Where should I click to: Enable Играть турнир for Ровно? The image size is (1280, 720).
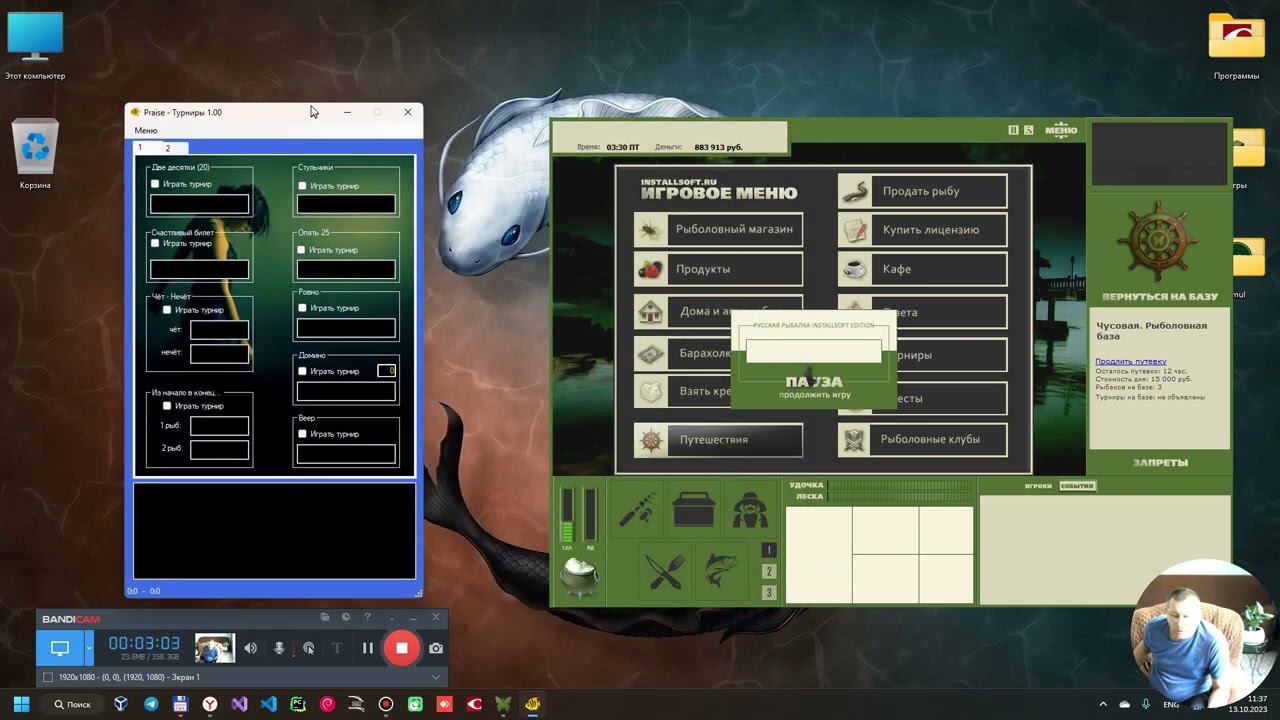point(302,308)
